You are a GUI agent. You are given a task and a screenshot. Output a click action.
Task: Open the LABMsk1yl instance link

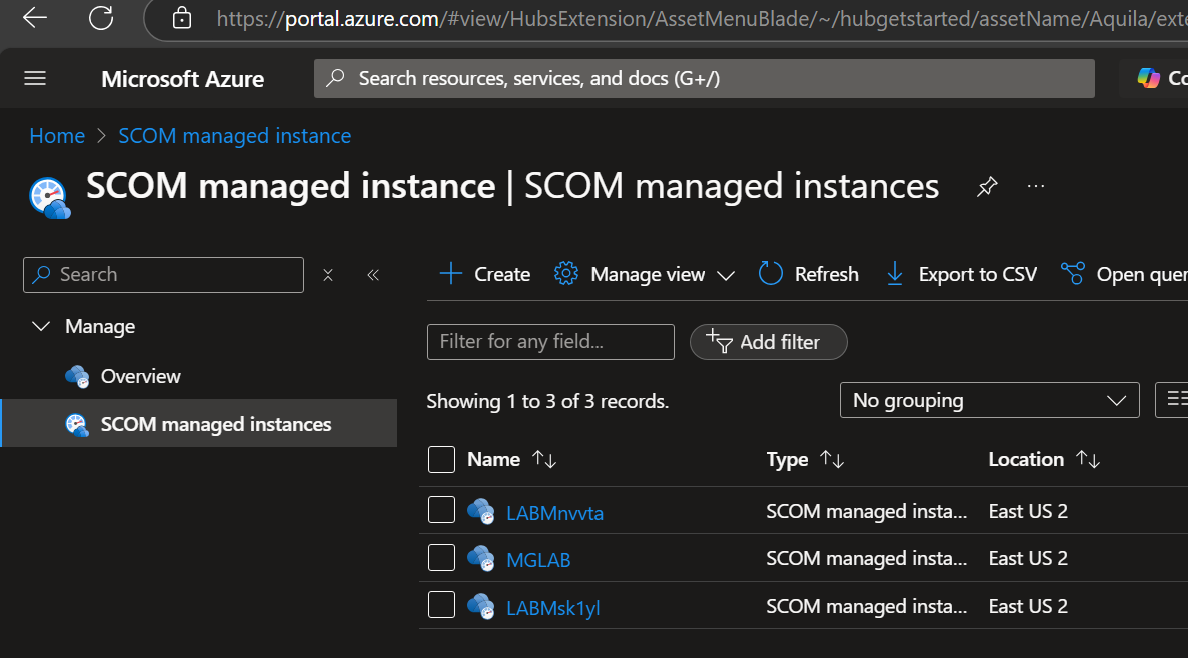pyautogui.click(x=553, y=608)
